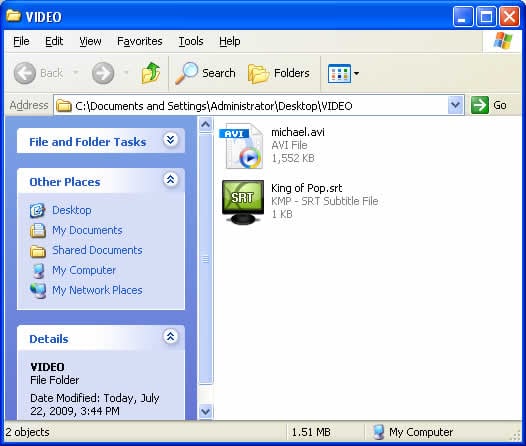Open the Tools menu

click(x=191, y=41)
